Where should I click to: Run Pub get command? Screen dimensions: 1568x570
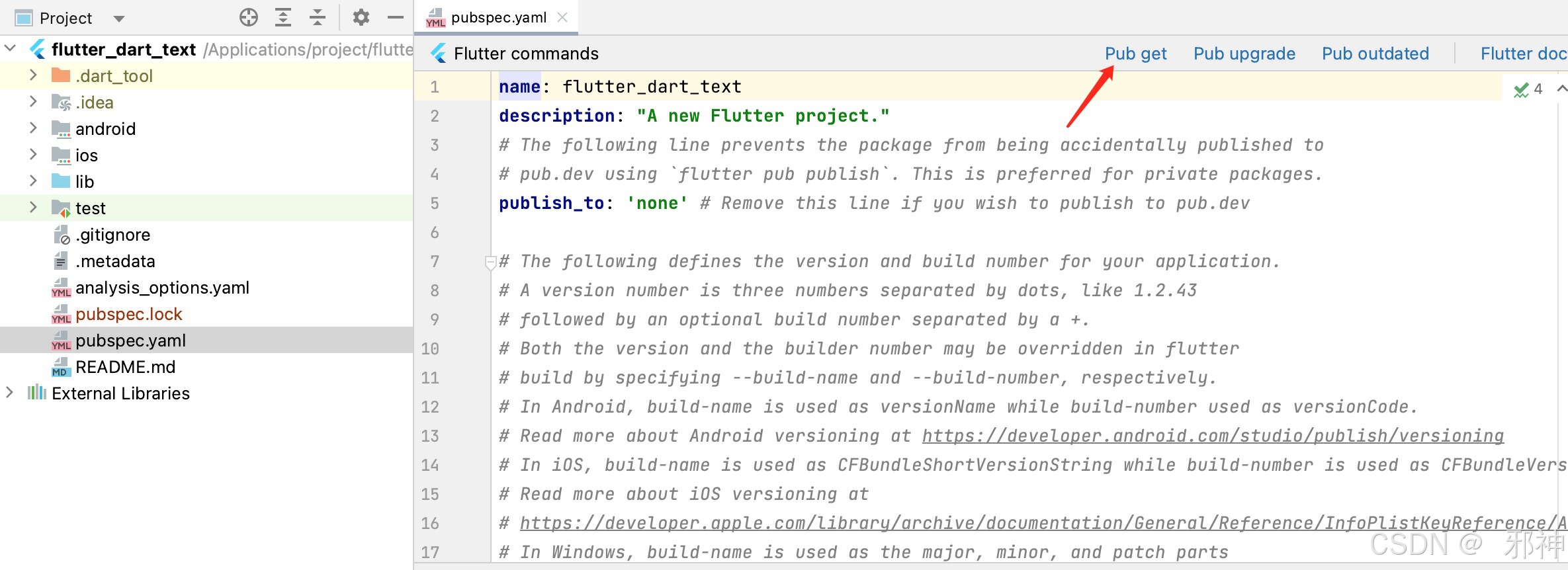coord(1135,54)
